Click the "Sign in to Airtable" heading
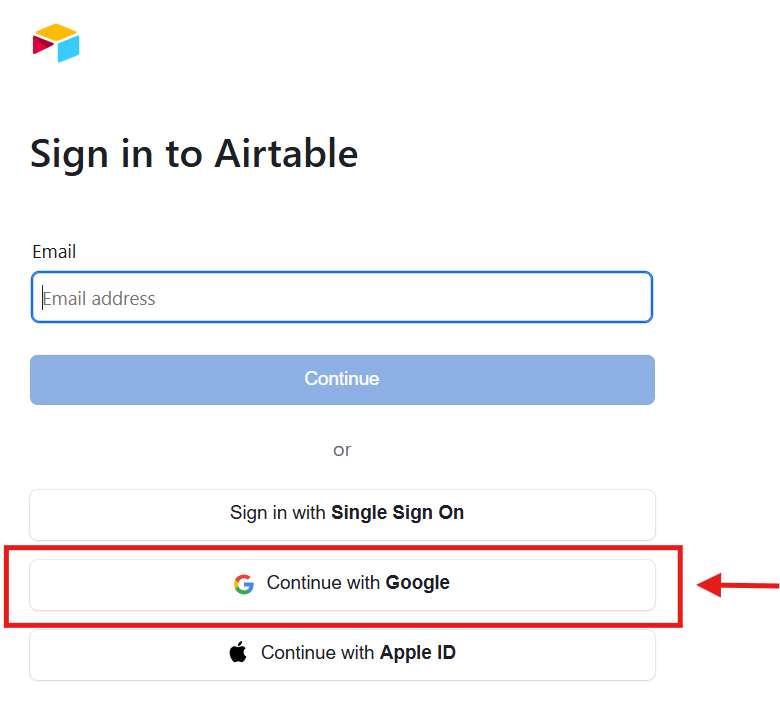This screenshot has width=780, height=711. point(194,154)
